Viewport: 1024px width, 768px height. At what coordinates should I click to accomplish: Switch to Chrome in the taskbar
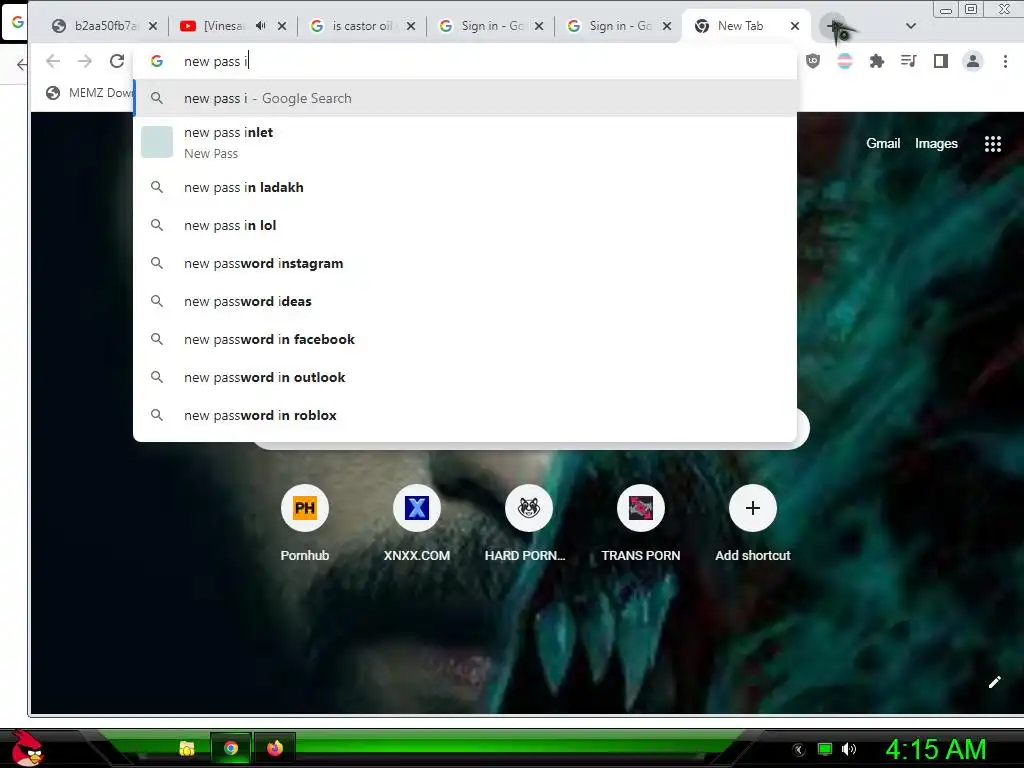(x=231, y=748)
